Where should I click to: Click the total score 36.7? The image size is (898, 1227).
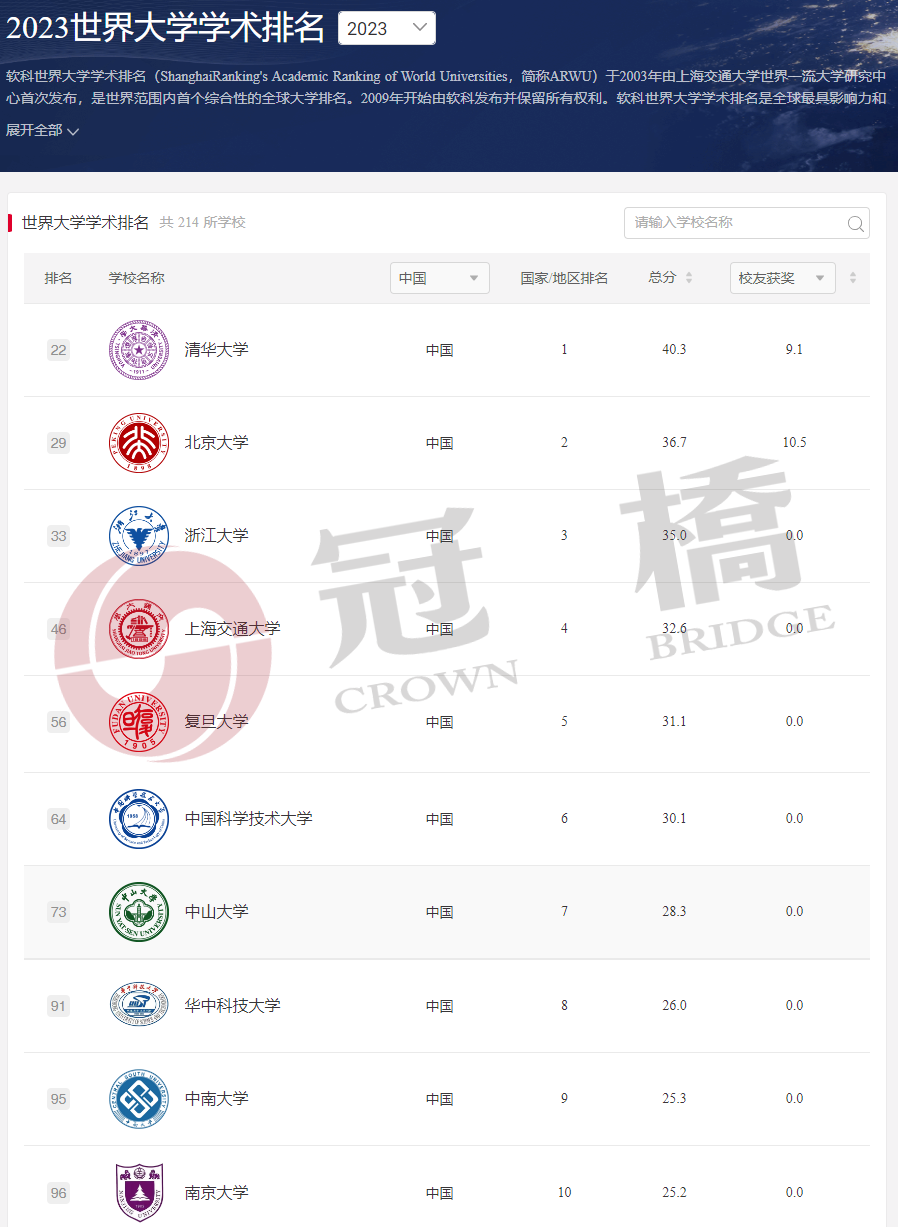point(674,443)
